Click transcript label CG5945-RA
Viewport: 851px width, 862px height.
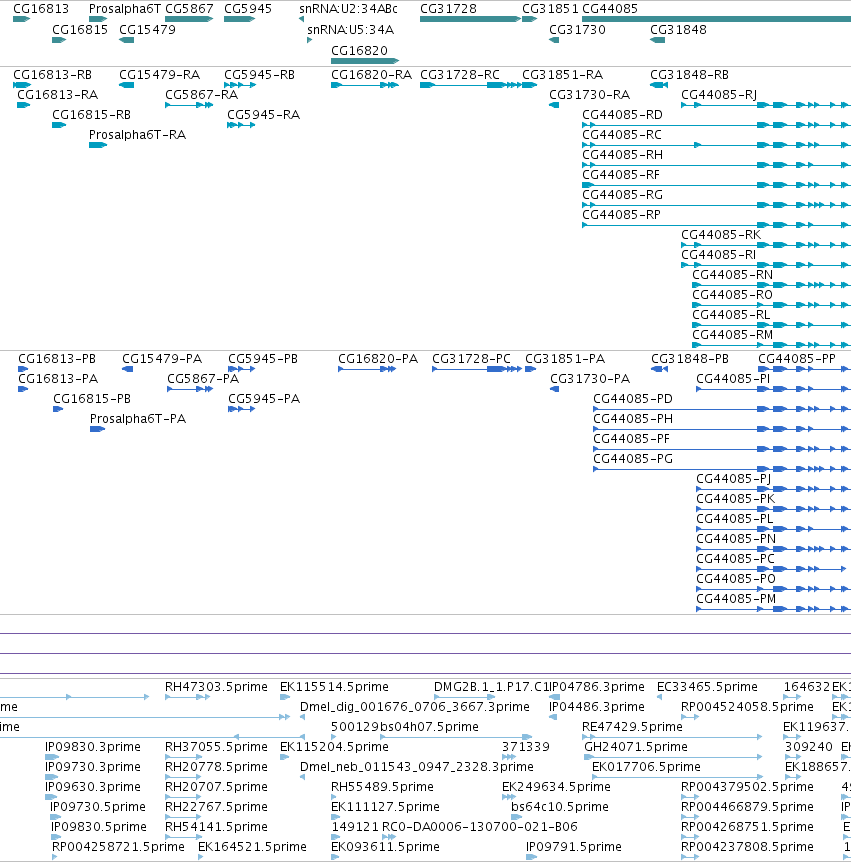tap(263, 115)
